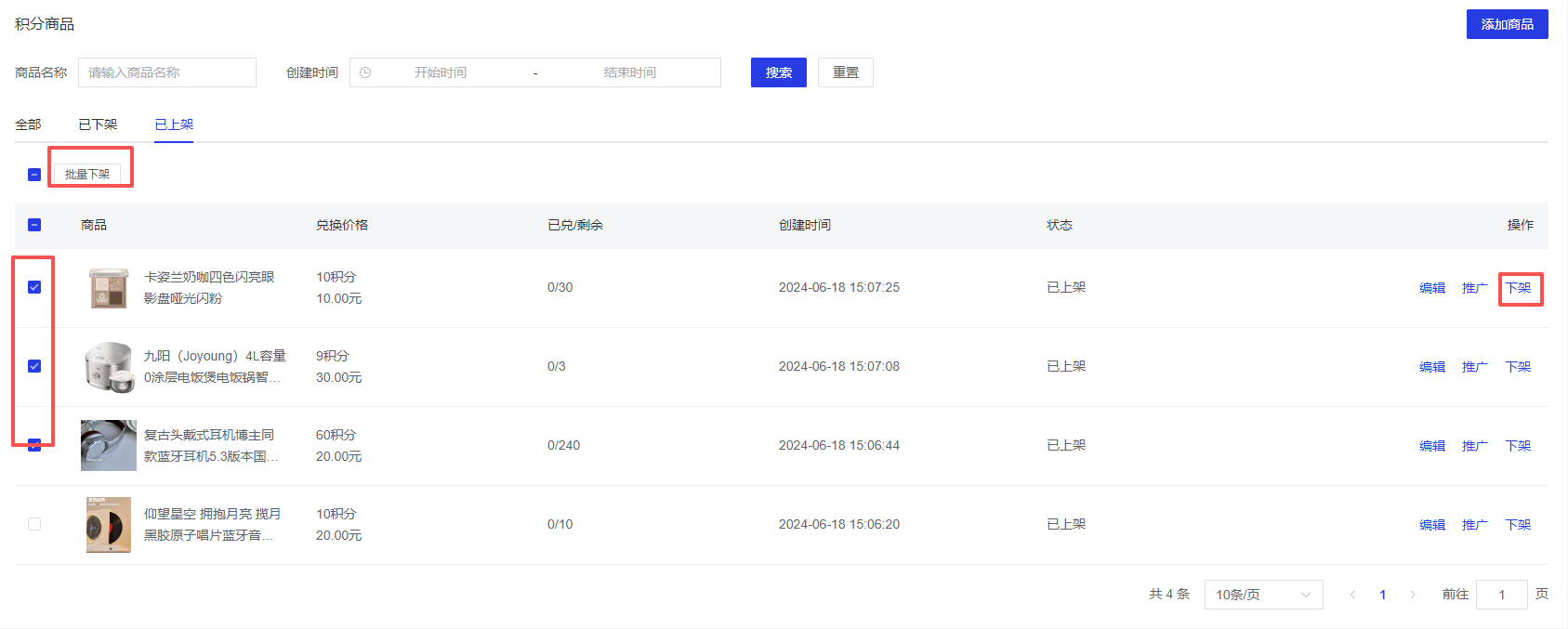This screenshot has width=1568, height=629.
Task: Toggle the select-all checkbox in table header
Action: pos(34,225)
